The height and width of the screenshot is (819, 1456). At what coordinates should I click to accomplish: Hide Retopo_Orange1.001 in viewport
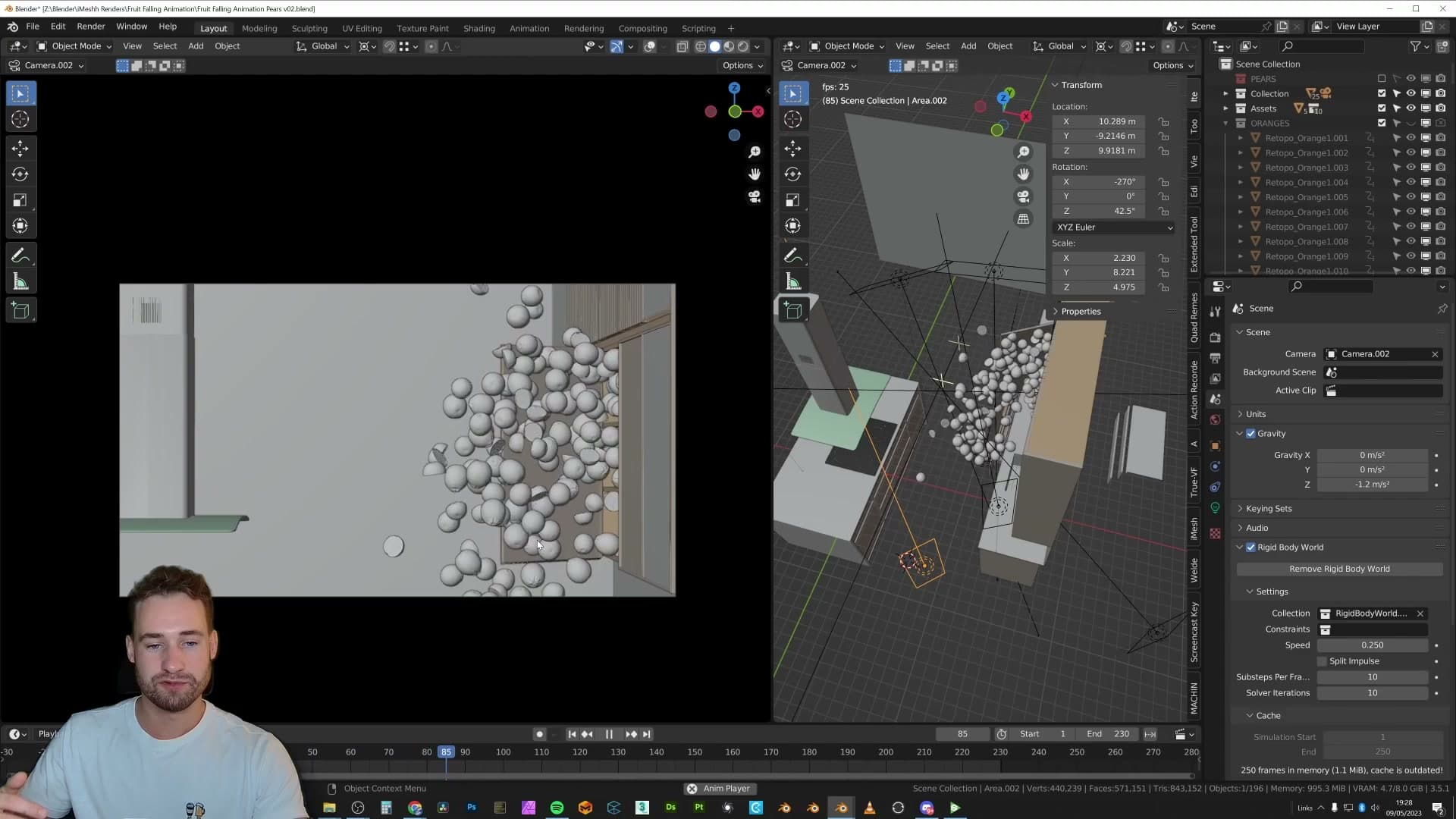point(1410,138)
